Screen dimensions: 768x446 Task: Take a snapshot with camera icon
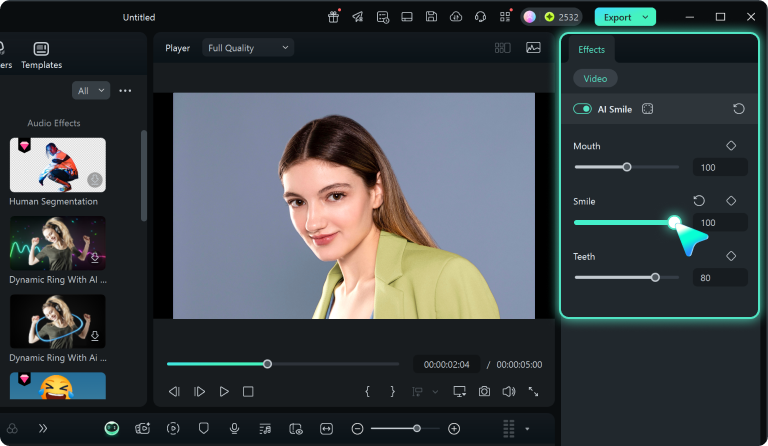pyautogui.click(x=484, y=392)
